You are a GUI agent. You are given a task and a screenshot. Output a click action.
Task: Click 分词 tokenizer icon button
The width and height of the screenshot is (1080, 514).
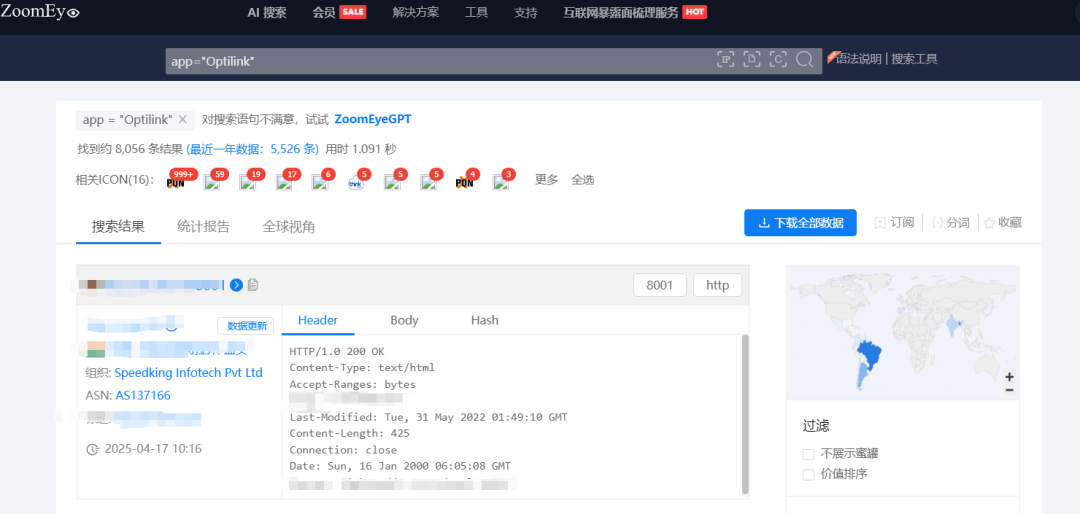point(950,223)
